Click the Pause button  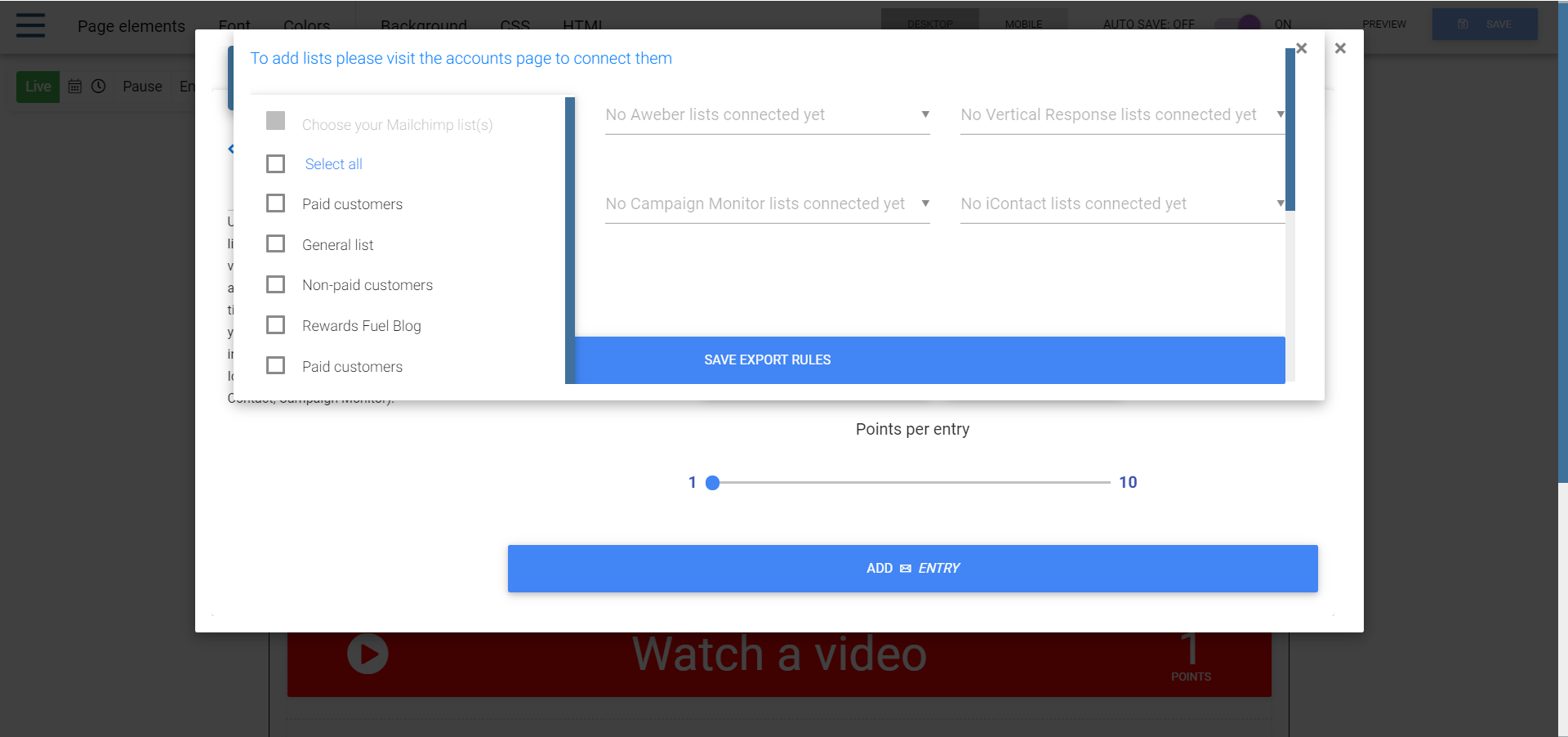click(x=142, y=87)
